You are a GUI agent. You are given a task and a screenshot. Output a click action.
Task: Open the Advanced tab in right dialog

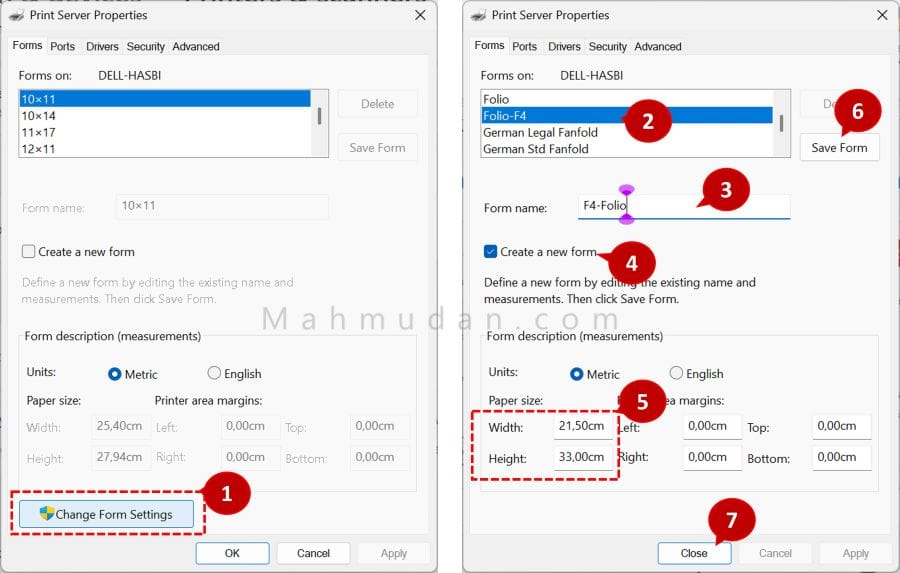point(657,47)
